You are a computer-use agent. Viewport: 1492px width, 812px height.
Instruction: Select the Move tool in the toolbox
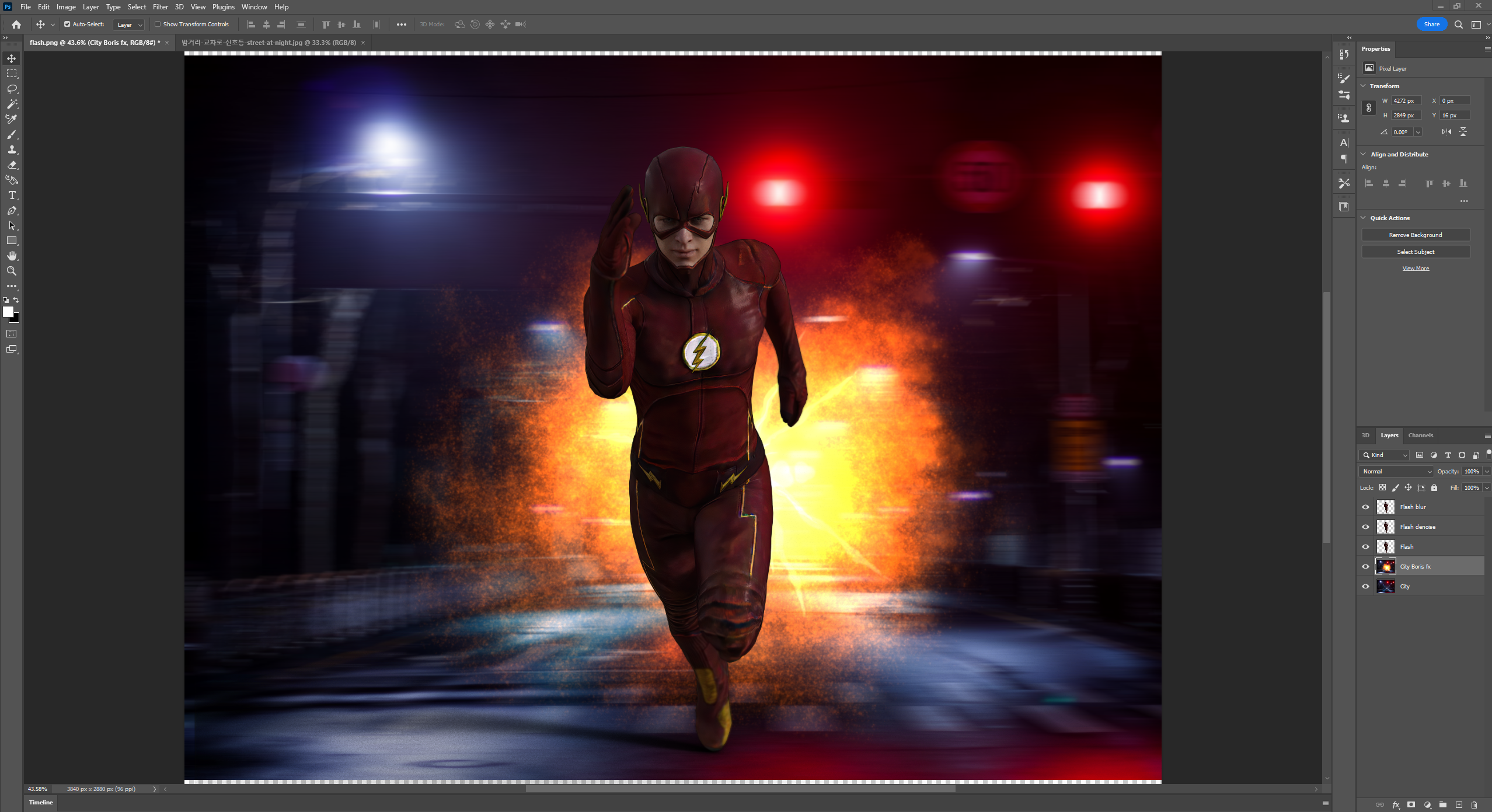pyautogui.click(x=12, y=58)
